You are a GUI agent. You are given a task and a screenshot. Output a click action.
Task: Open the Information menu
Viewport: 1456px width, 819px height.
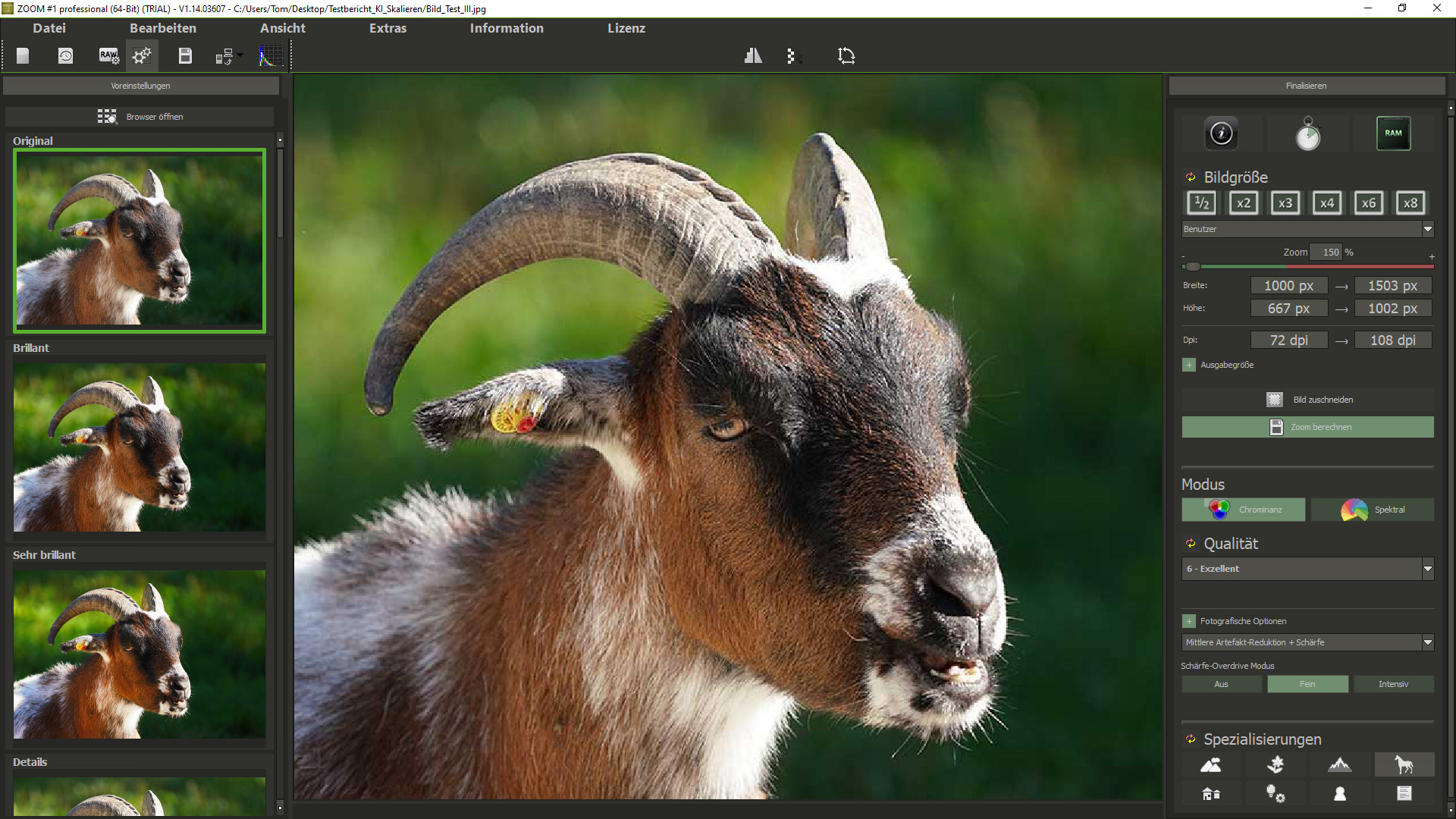[x=507, y=28]
